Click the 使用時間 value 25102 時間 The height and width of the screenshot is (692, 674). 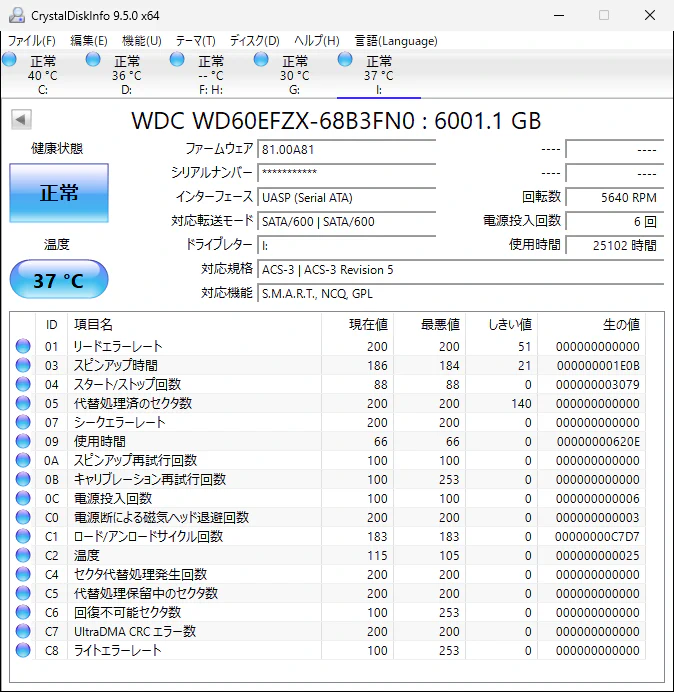pos(615,244)
